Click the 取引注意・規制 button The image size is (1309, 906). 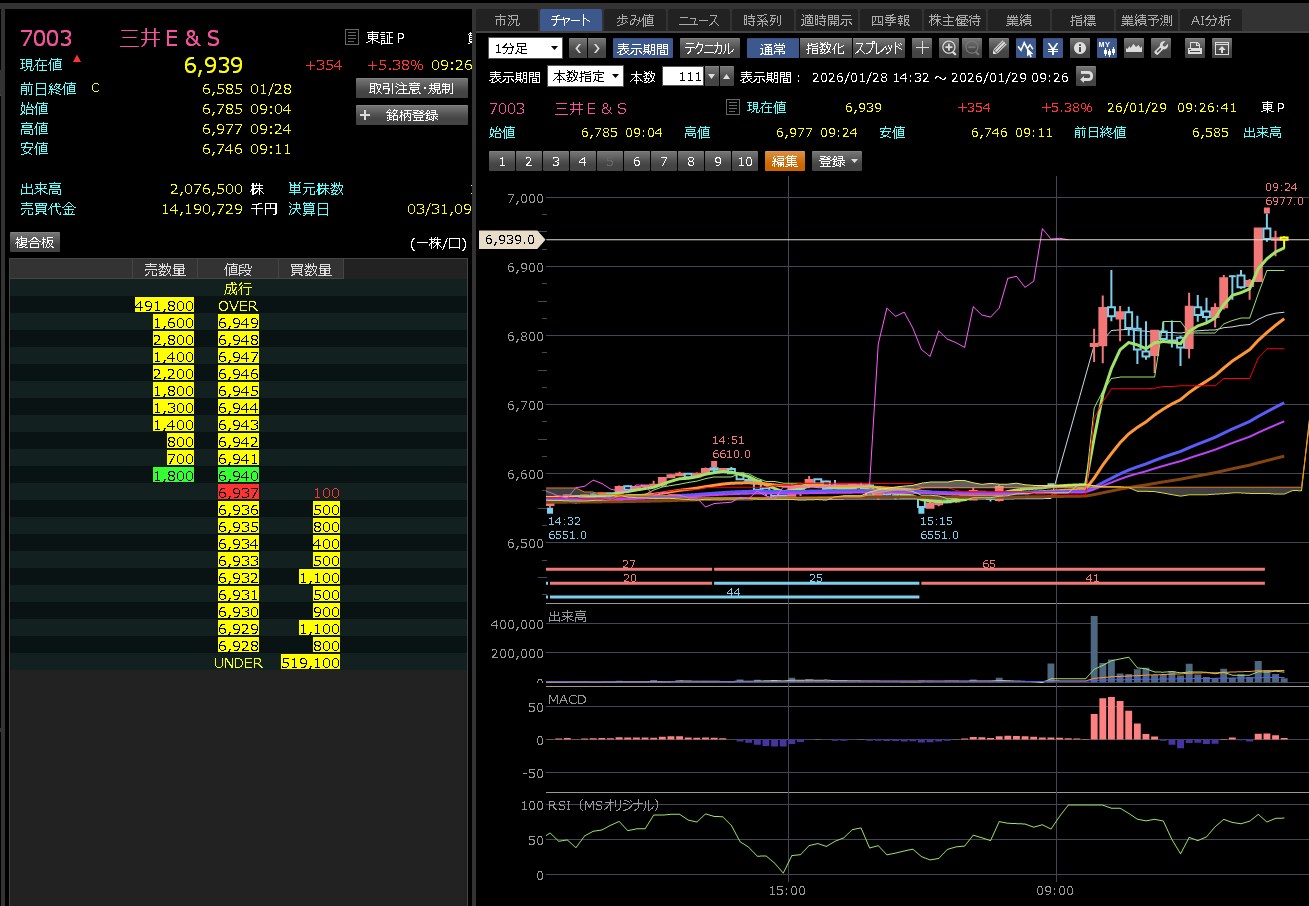(x=411, y=88)
